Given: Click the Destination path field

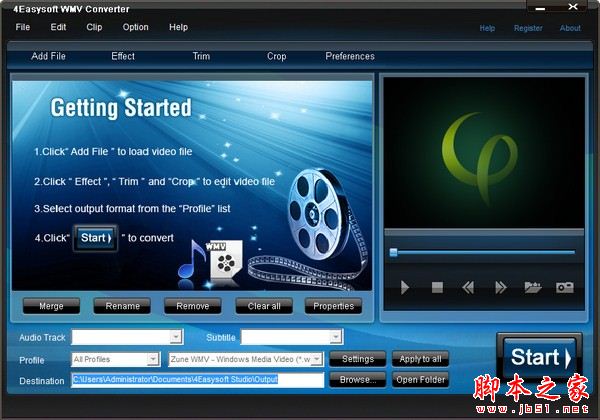Looking at the screenshot, I should [197, 380].
